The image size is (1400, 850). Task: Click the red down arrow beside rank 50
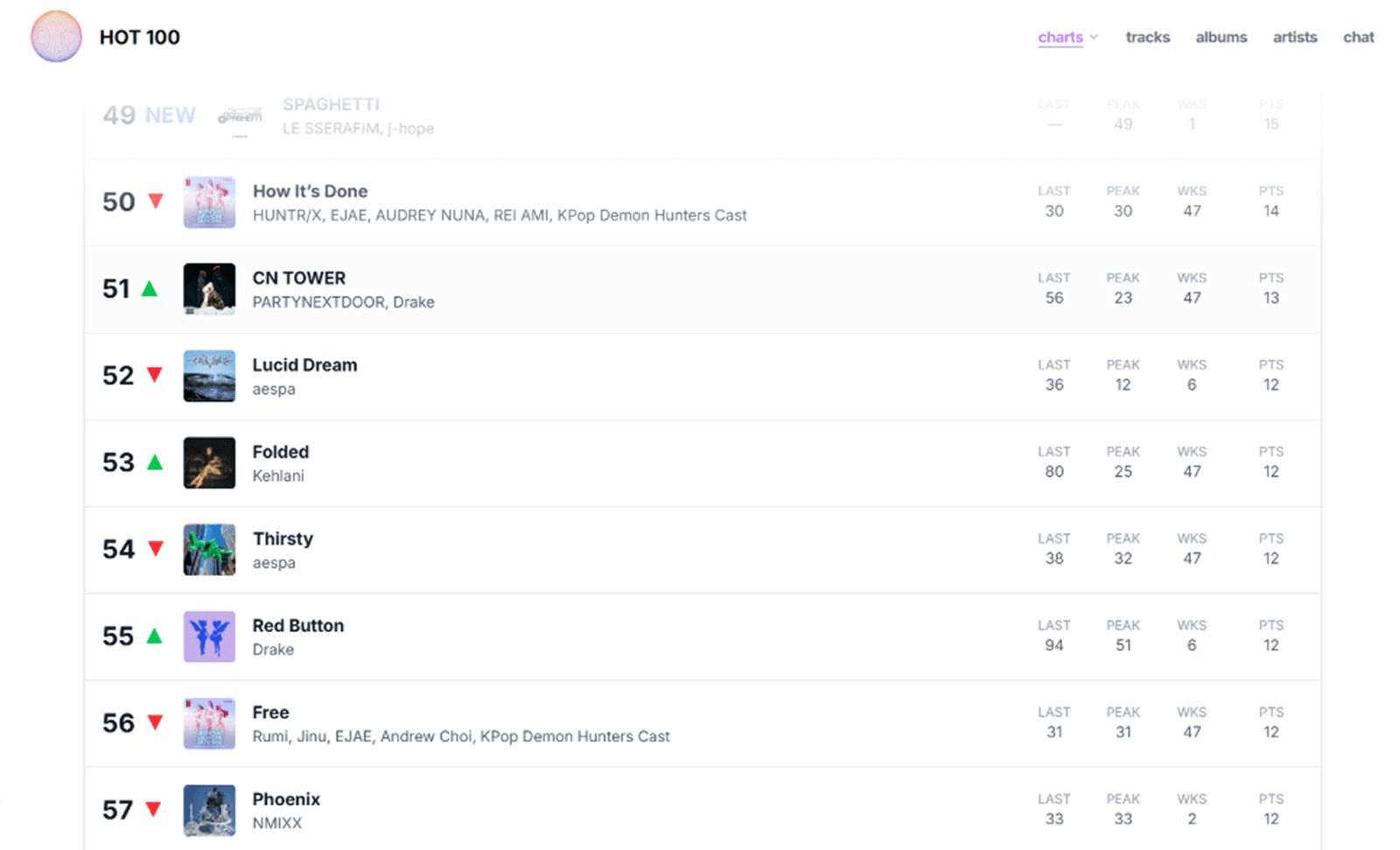coord(156,201)
